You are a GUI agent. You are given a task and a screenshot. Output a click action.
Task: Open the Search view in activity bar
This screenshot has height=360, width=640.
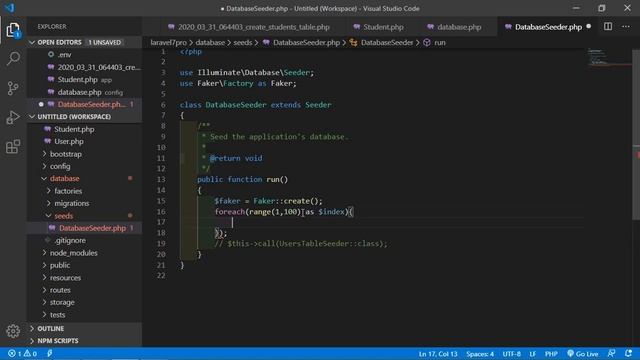pyautogui.click(x=13, y=59)
